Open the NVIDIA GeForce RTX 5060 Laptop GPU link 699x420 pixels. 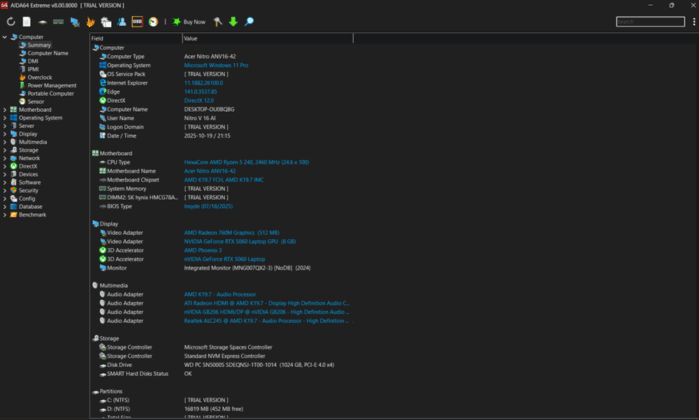tap(240, 242)
